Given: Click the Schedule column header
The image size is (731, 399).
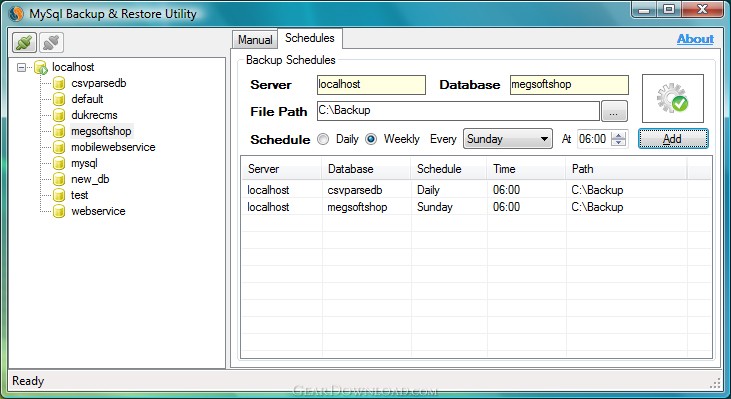Looking at the screenshot, I should (x=449, y=169).
